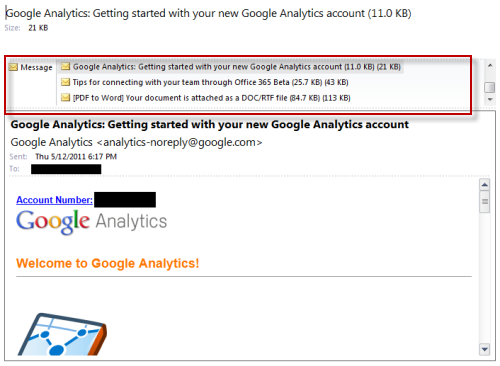Click attachment list scroll down arrow
Viewport: 500px width, 366px height.
point(490,99)
